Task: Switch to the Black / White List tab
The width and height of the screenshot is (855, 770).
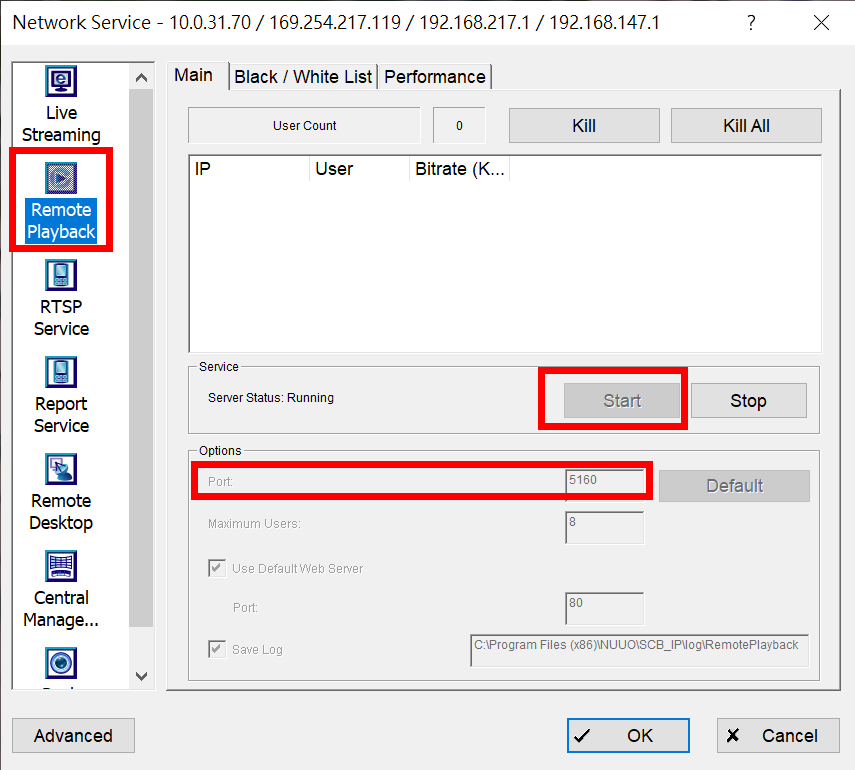Action: coord(303,76)
